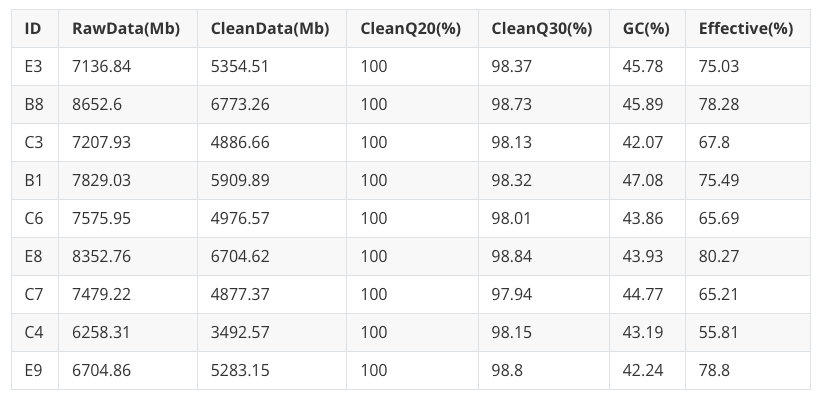
Task: Select raw data value 8652.6
Action: 98,104
